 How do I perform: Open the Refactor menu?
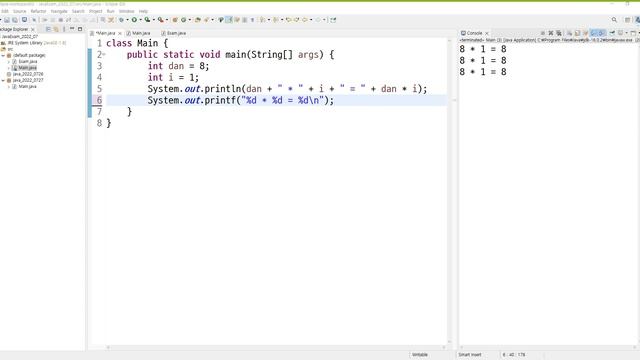pos(38,11)
